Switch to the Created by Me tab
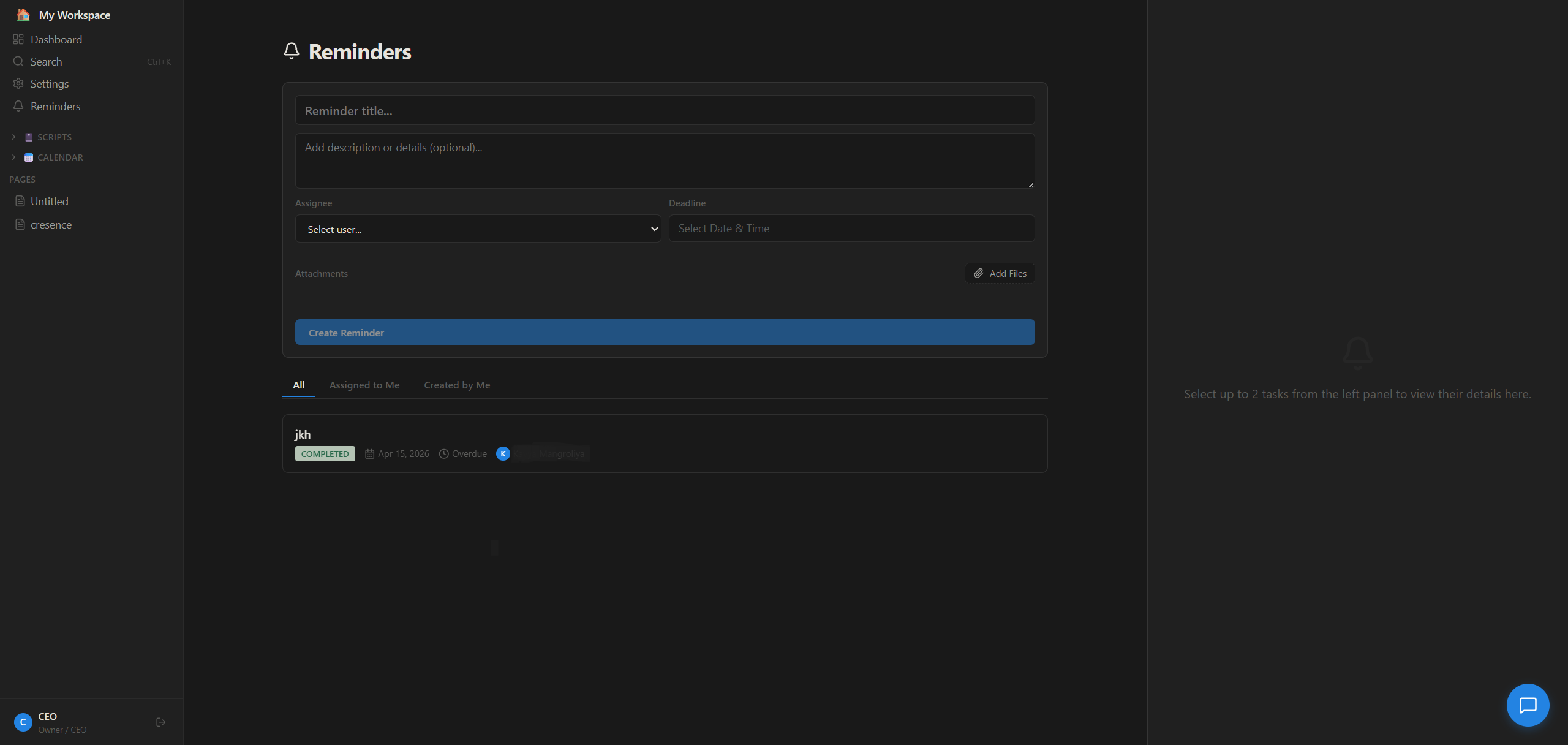1568x745 pixels. tap(457, 385)
